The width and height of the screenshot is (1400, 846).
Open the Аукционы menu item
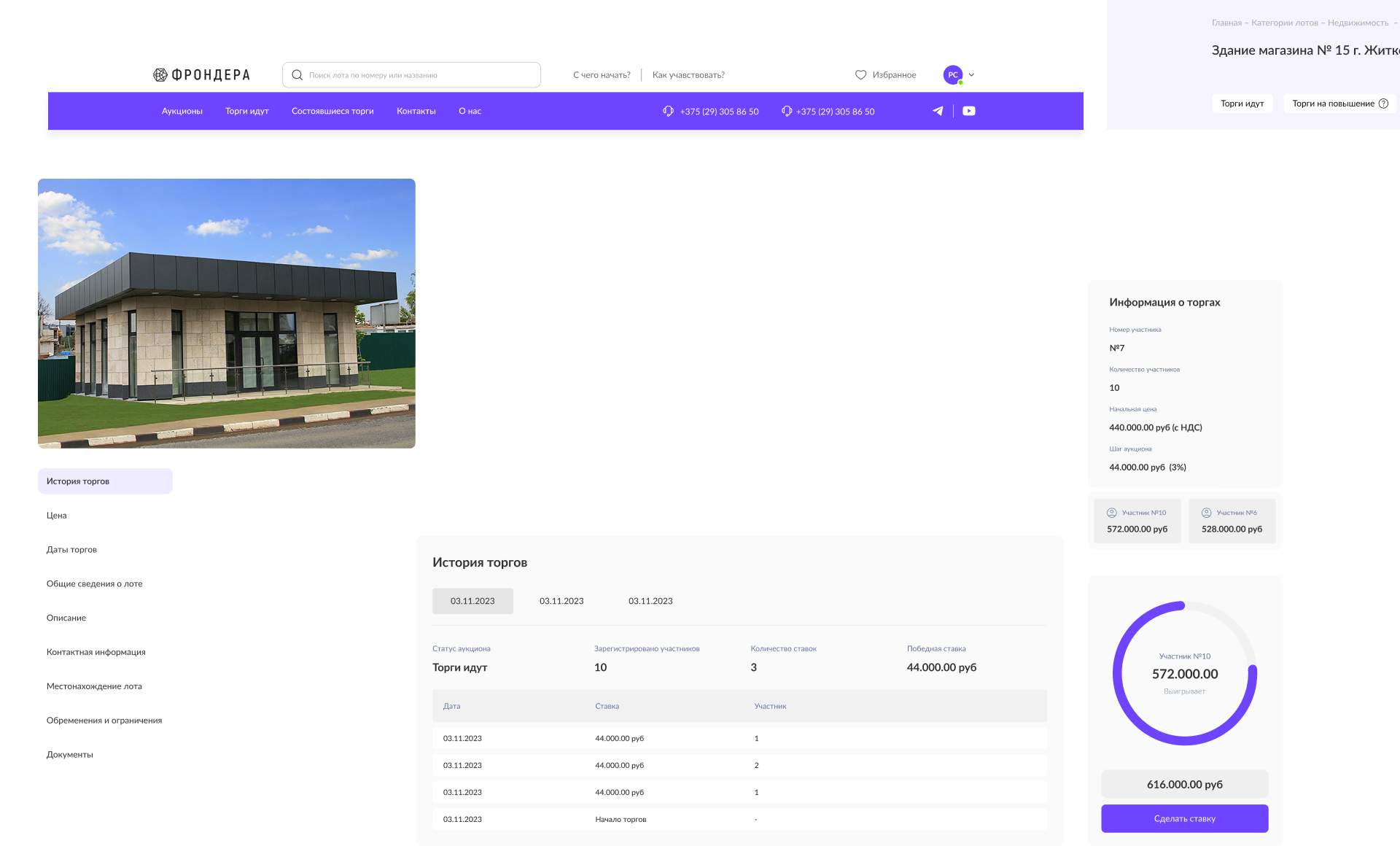click(x=182, y=111)
